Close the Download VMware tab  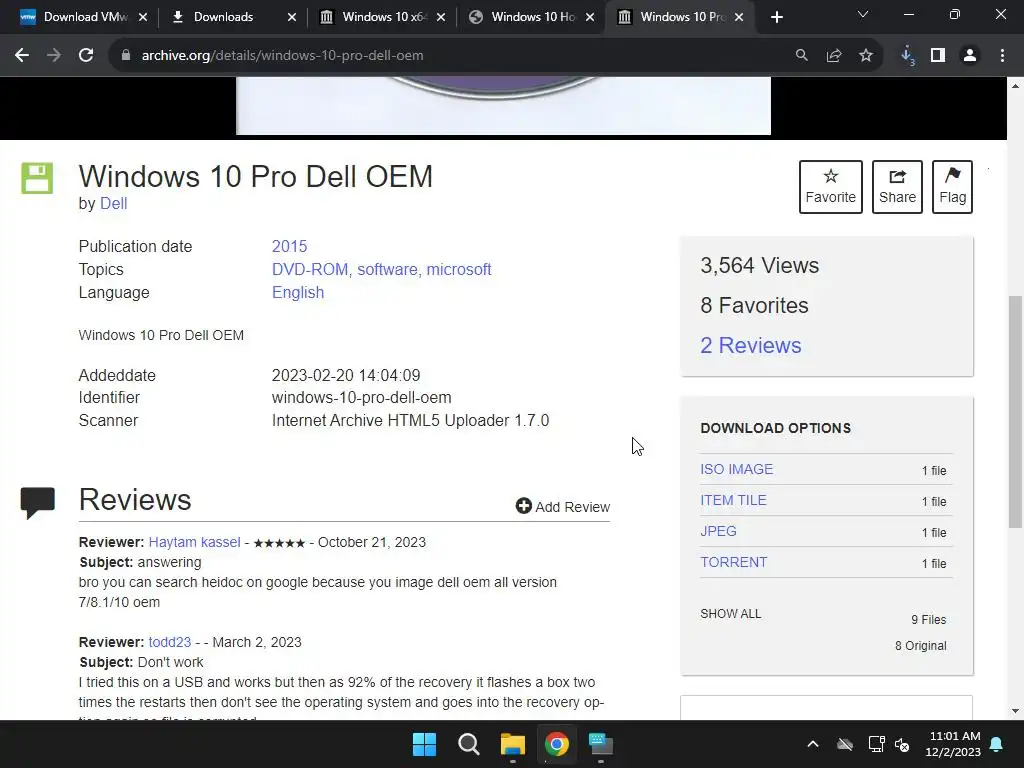click(143, 17)
